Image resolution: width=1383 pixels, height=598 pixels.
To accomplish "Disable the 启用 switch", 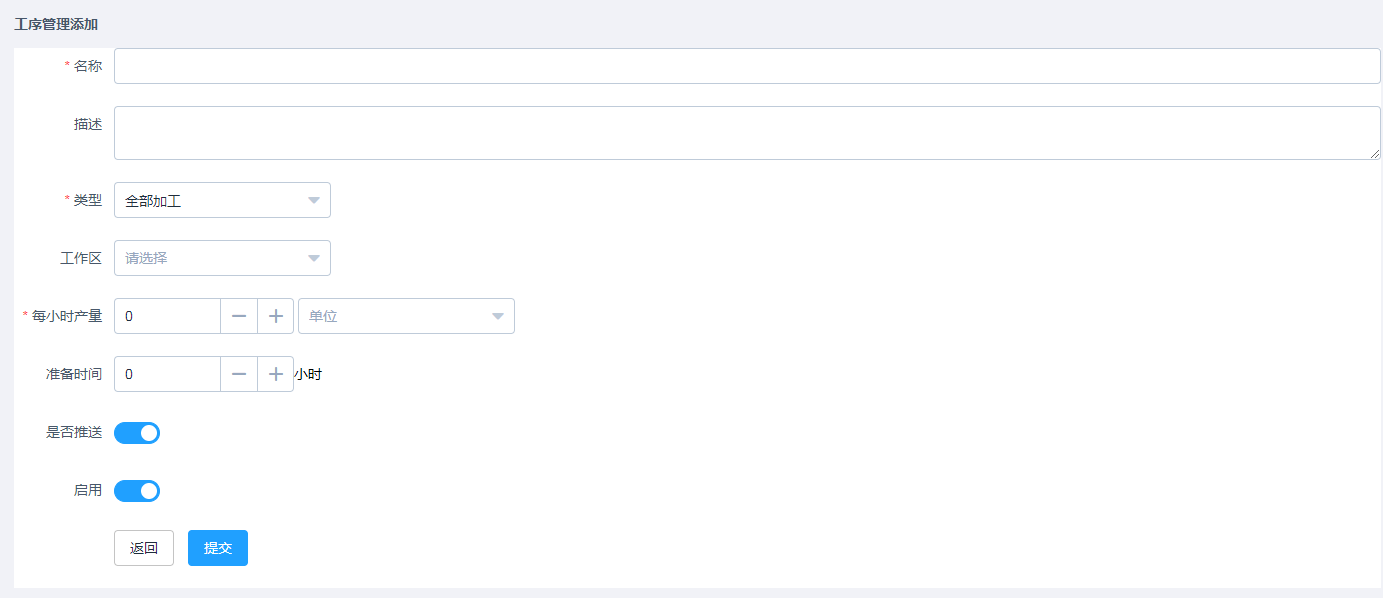I will pyautogui.click(x=137, y=491).
